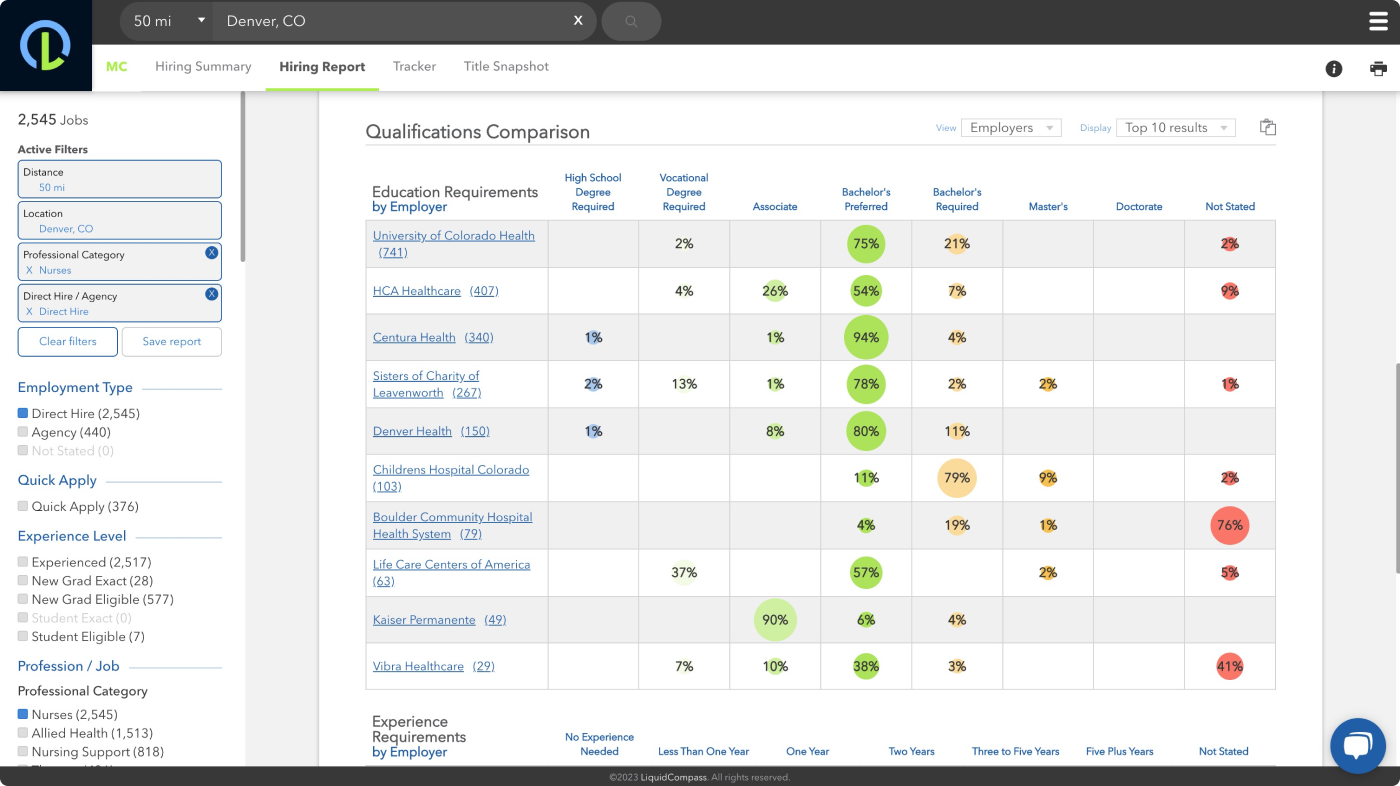The image size is (1400, 786).
Task: Open Sisters of Charity of Leavenworth link
Action: pos(426,384)
